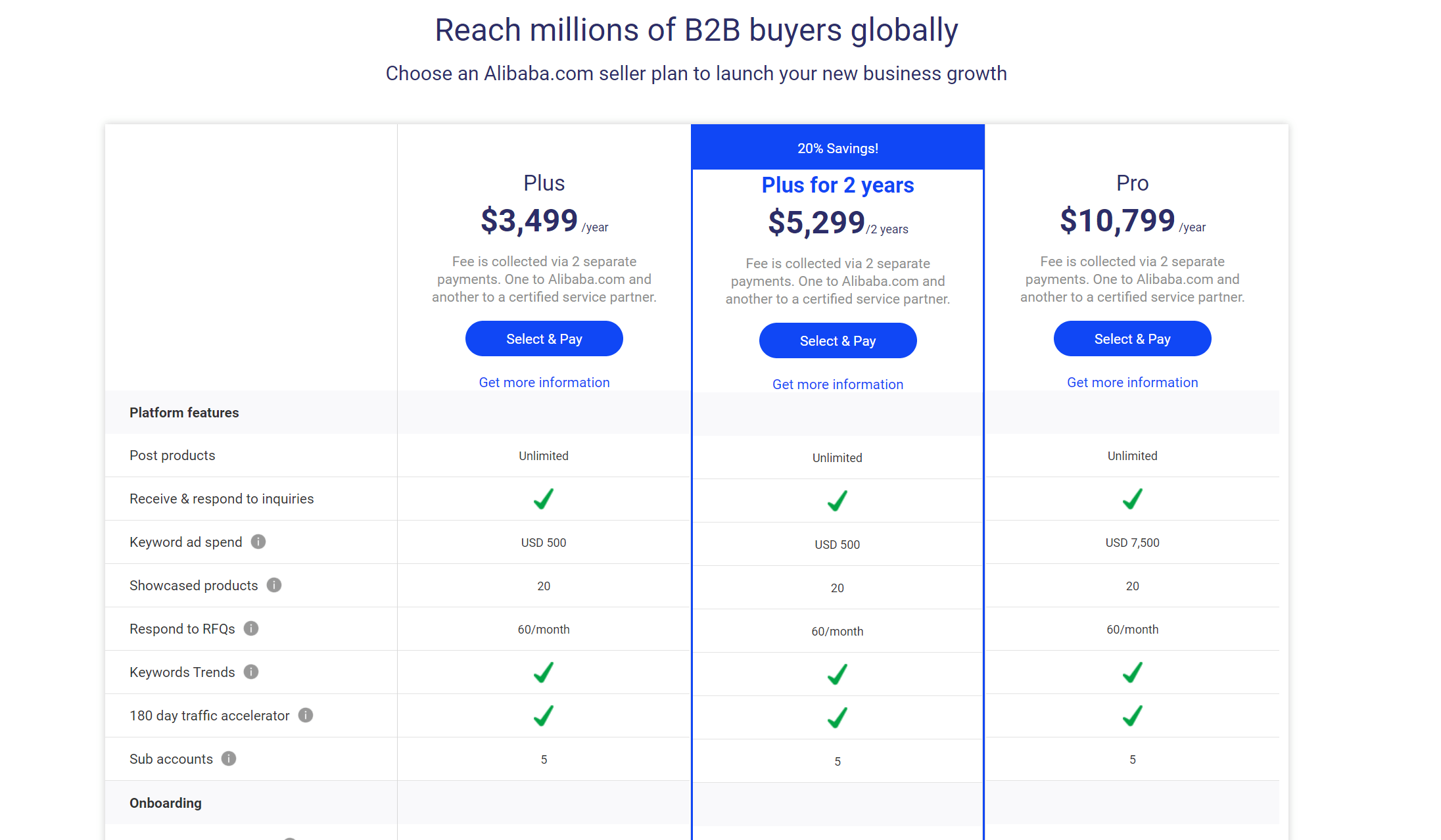Click the Pro plan green checkmark for inquiries
1441x840 pixels.
pos(1132,500)
